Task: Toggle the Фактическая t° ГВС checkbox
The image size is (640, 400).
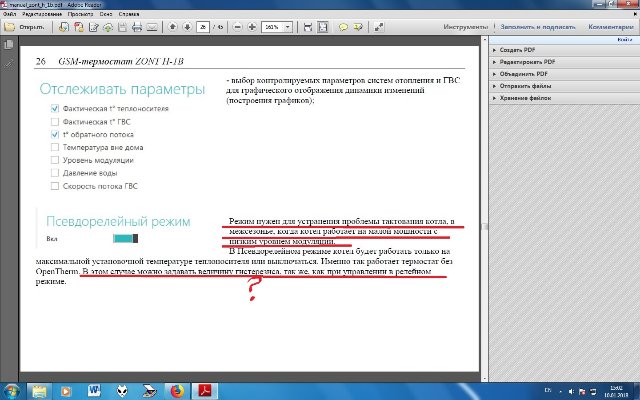Action: [55, 120]
